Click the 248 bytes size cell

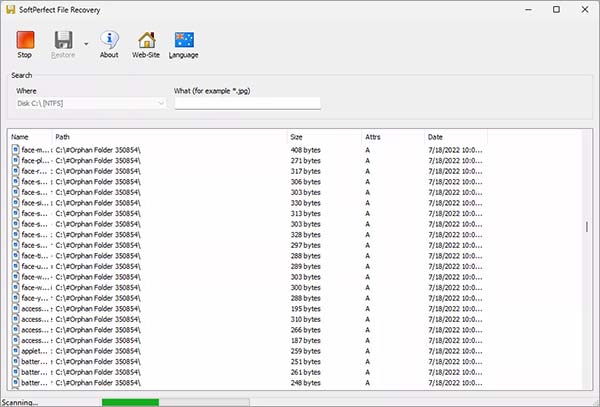point(305,383)
